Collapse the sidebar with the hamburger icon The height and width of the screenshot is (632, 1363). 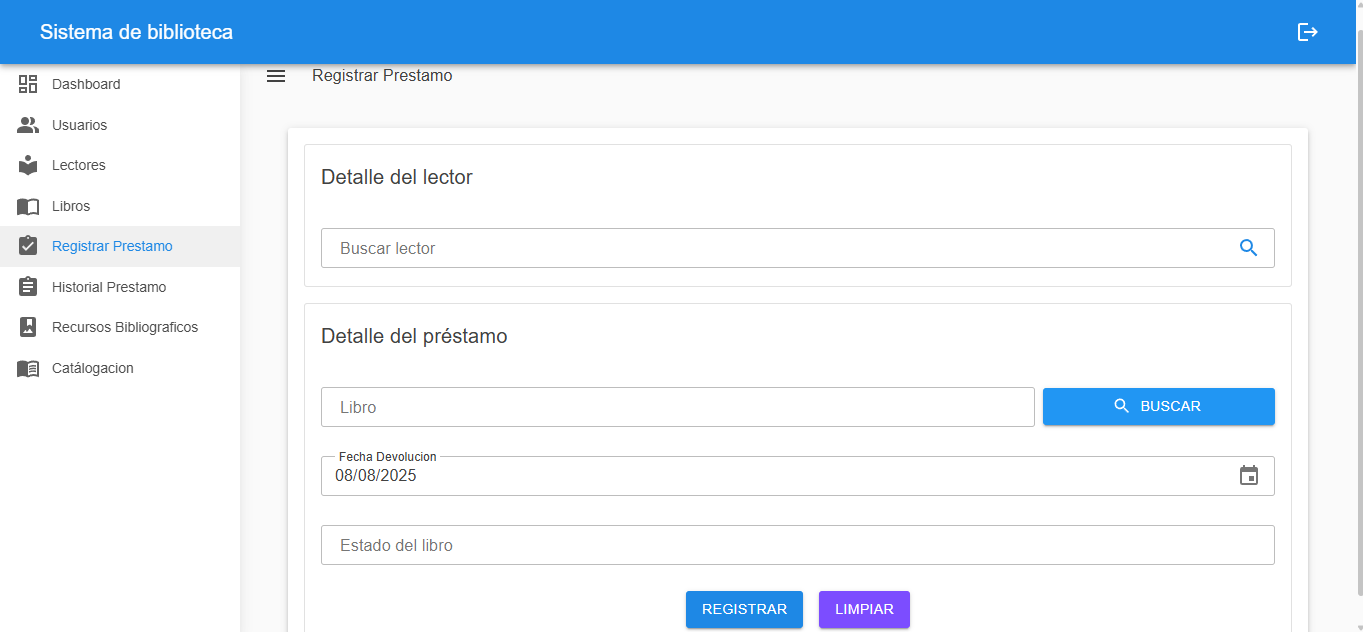point(275,75)
